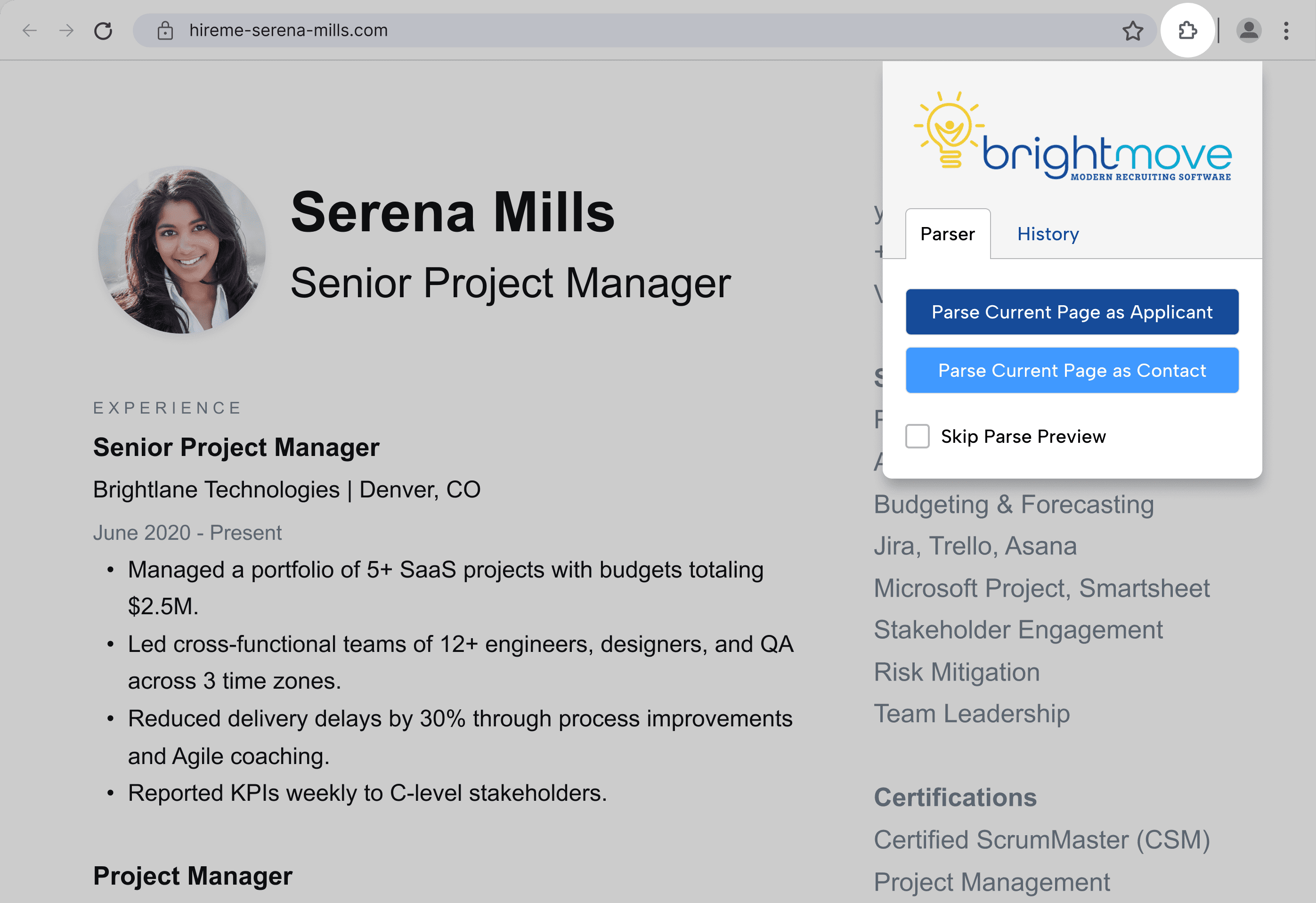1316x903 pixels.
Task: Click the extensions puzzle icon
Action: pyautogui.click(x=1187, y=31)
